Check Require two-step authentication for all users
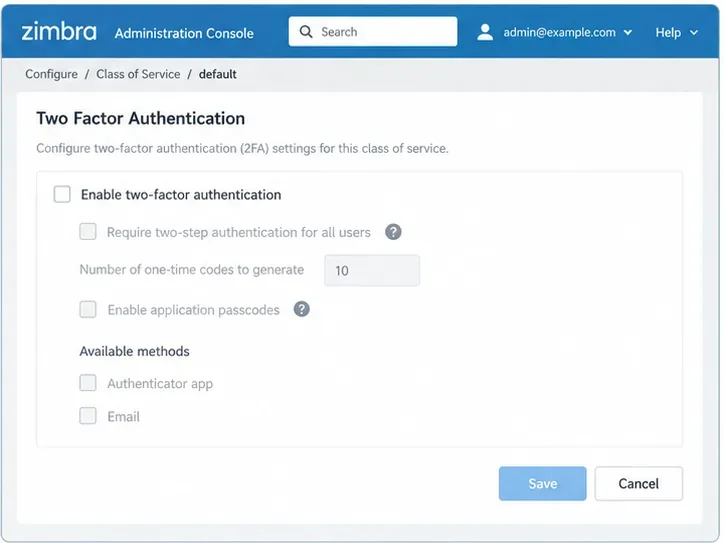Viewport: 724px width, 543px height. [88, 231]
